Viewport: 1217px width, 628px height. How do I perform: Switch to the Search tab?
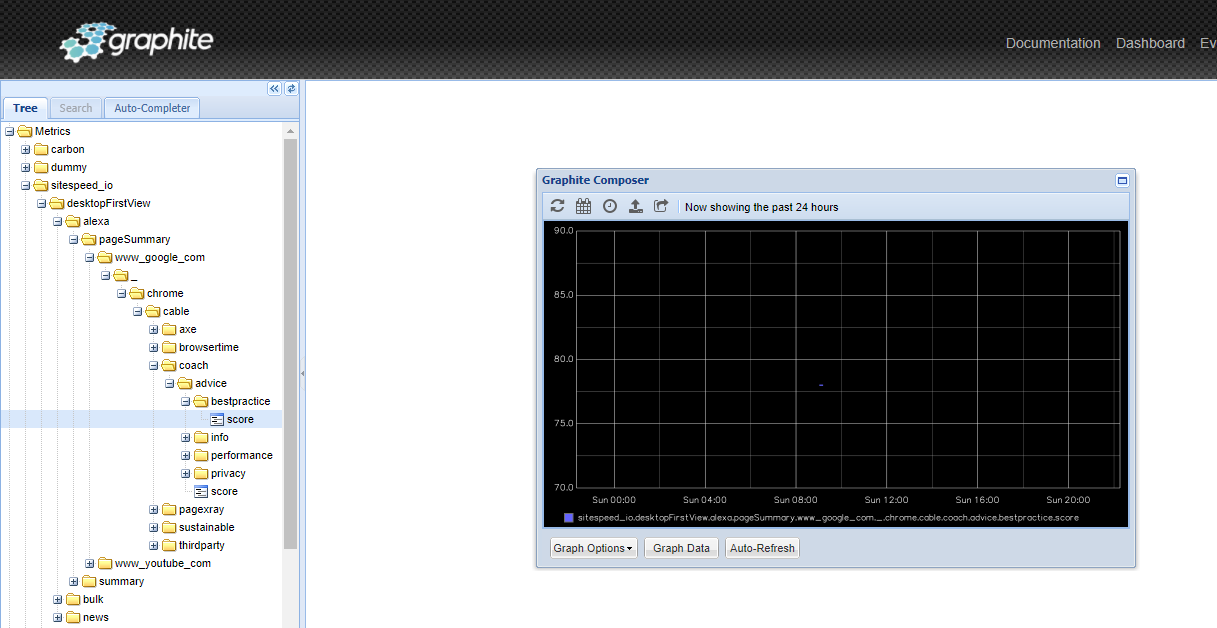pos(75,107)
